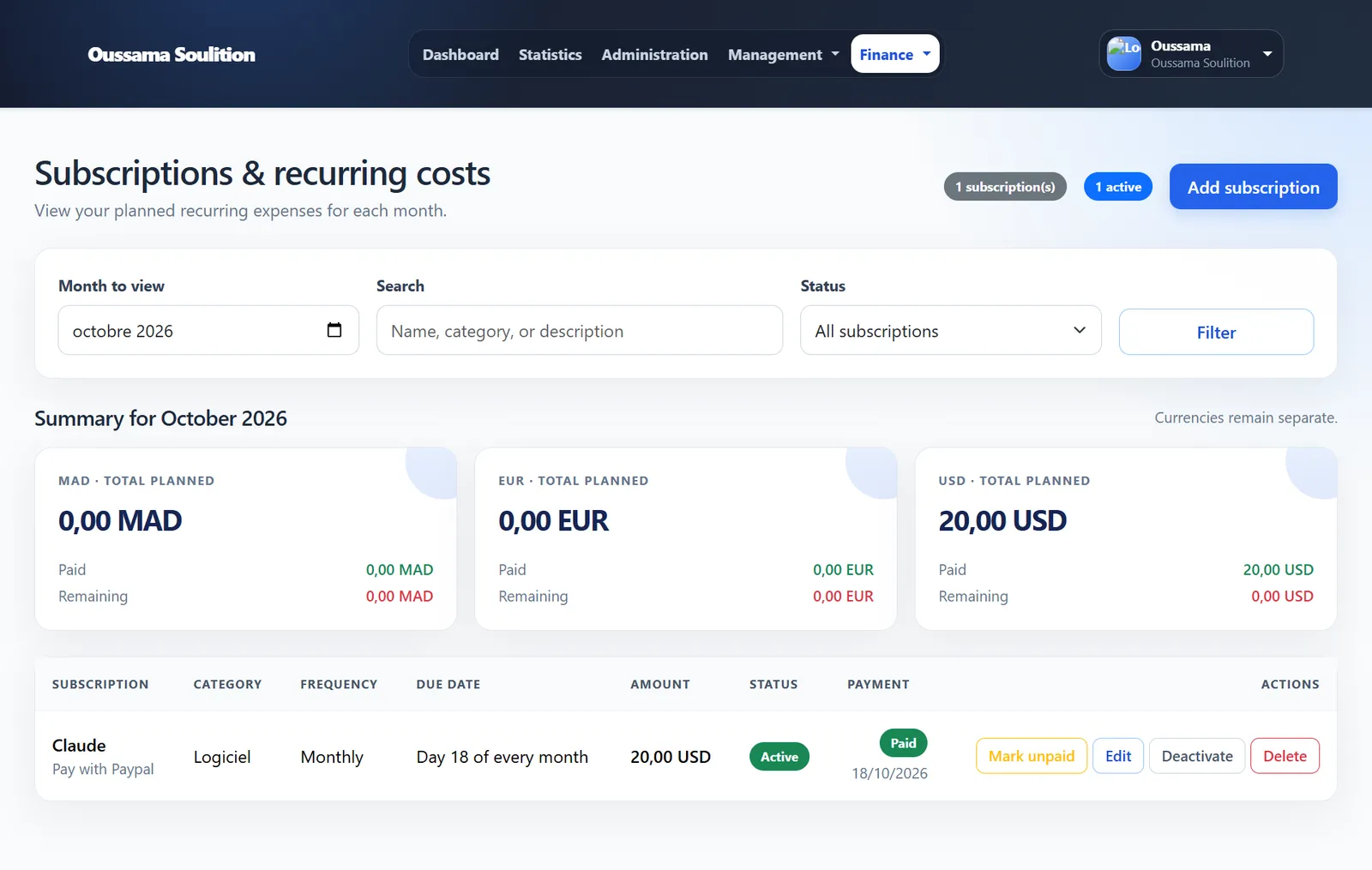This screenshot has width=1372, height=870.
Task: Edit the Claude subscription
Action: (1118, 756)
